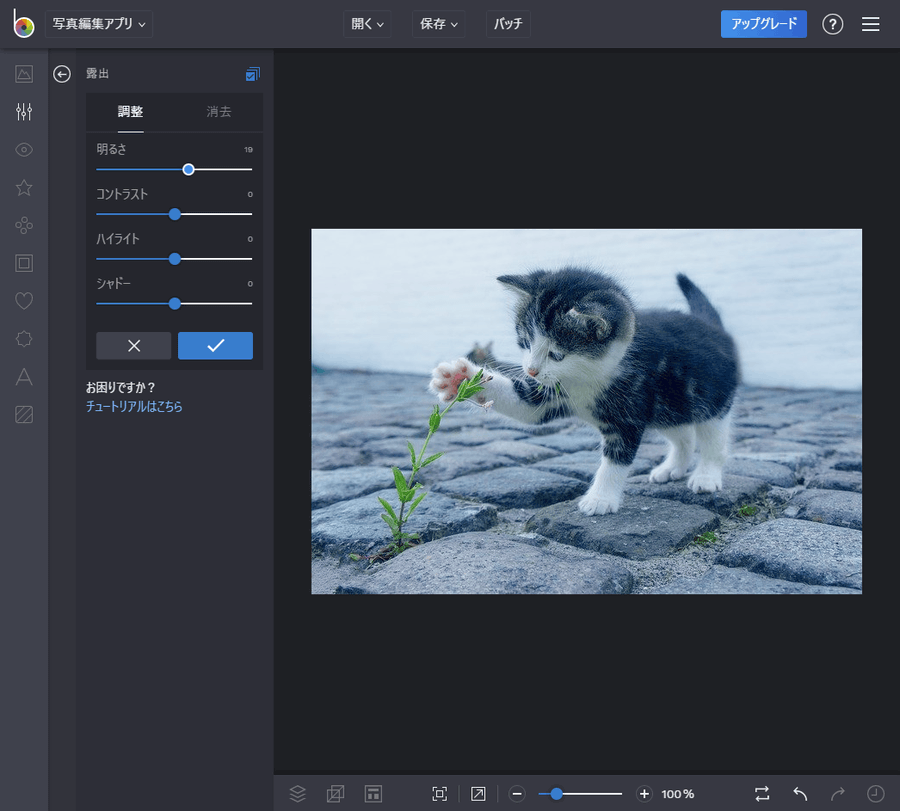Switch to the 消去 tab
The height and width of the screenshot is (811, 900).
coord(219,112)
